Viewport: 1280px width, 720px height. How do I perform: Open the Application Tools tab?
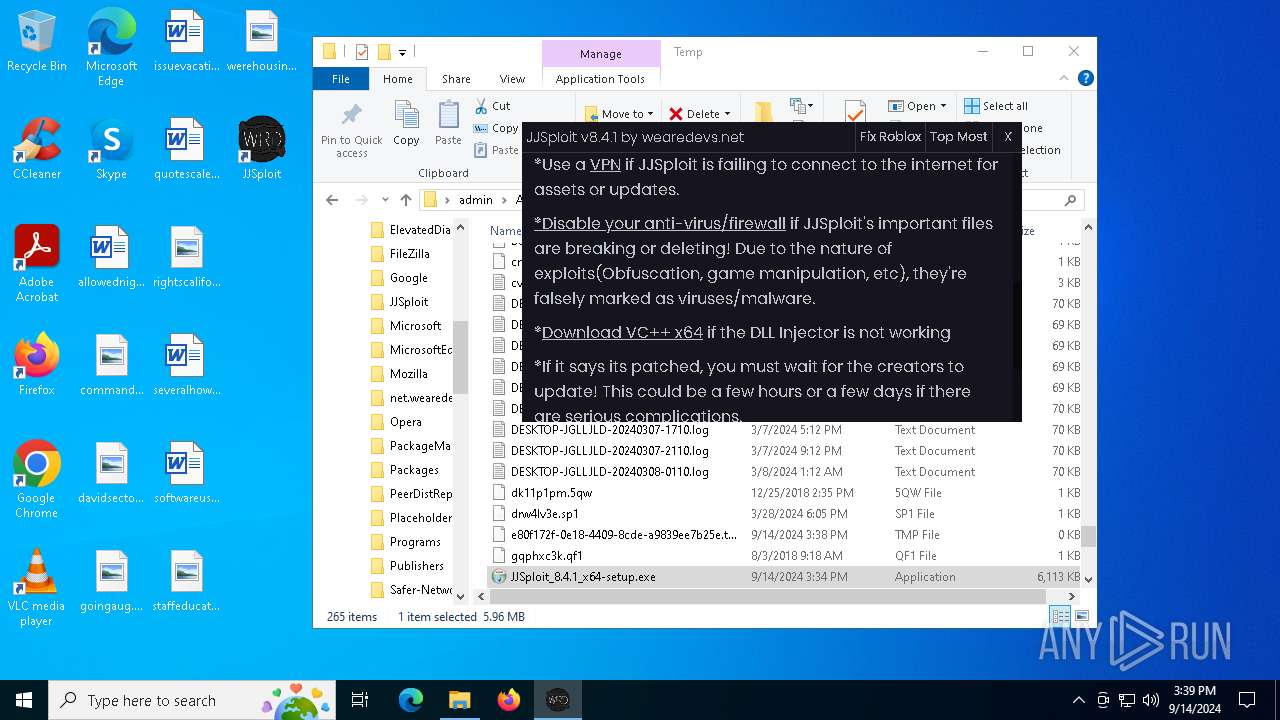coord(600,79)
